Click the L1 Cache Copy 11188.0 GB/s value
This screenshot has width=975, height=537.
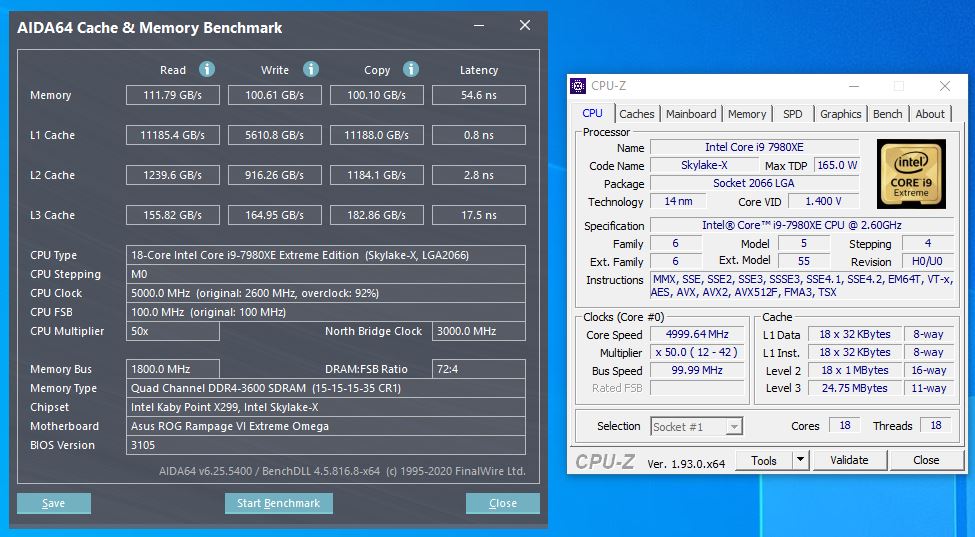click(x=377, y=135)
